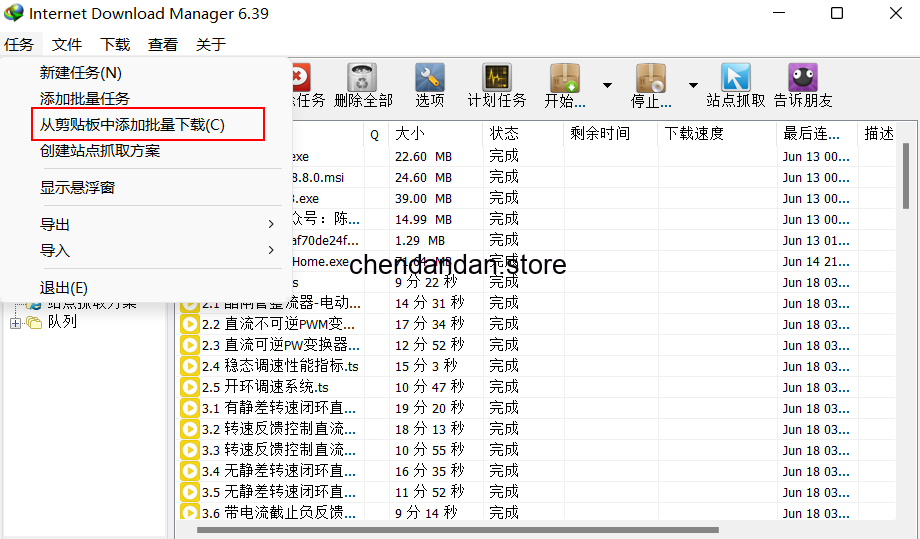Select row 2.3 直流可逆PW变换器...
920x539 pixels.
537,345
